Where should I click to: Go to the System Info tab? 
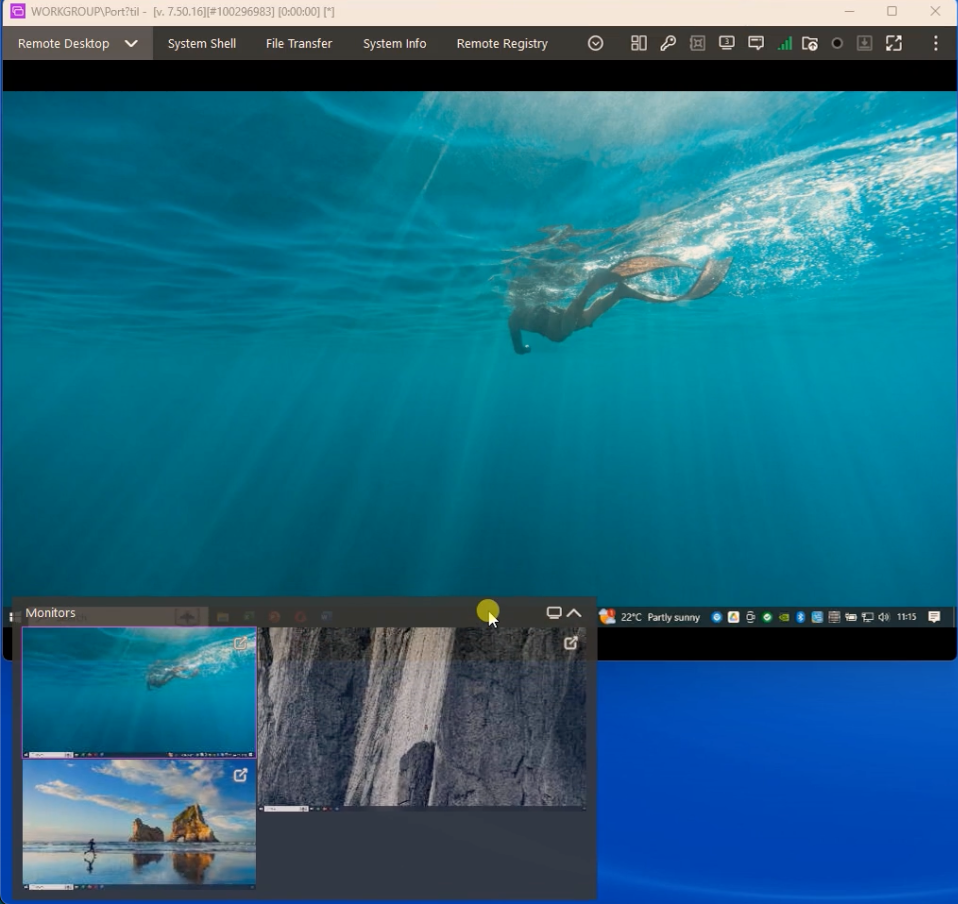[x=394, y=44]
